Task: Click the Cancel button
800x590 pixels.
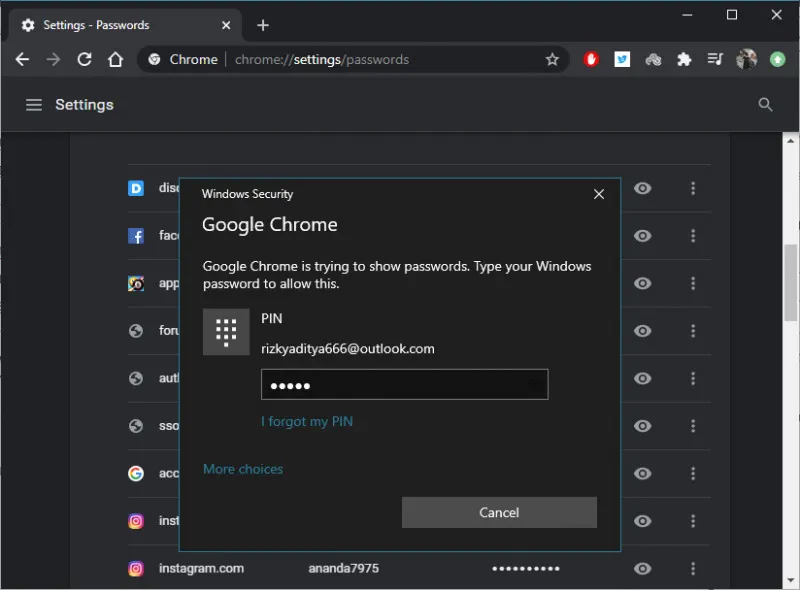Action: tap(499, 513)
